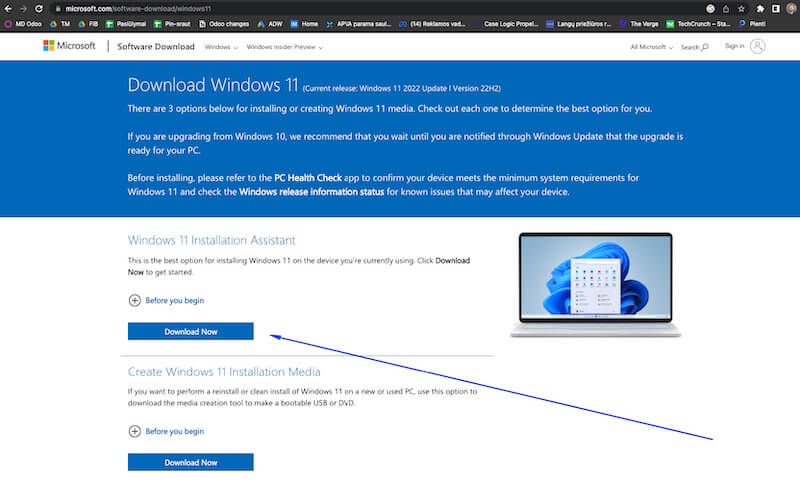Screen dimensions: 800x483
Task: Expand Before you begin under Installation Media
Action: [x=166, y=431]
